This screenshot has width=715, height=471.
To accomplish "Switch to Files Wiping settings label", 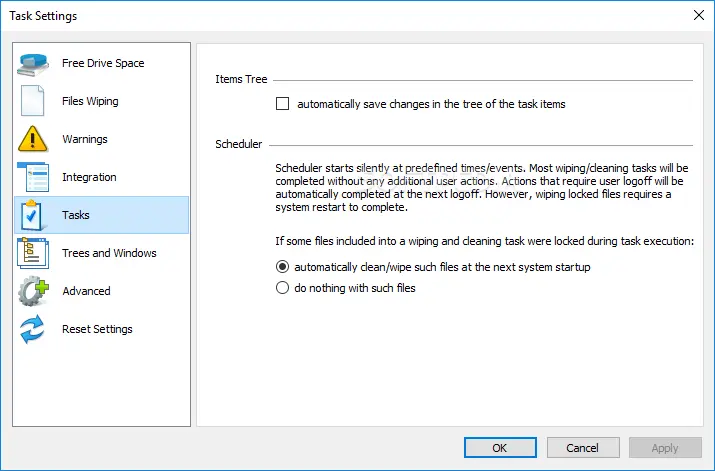I will click(x=90, y=101).
